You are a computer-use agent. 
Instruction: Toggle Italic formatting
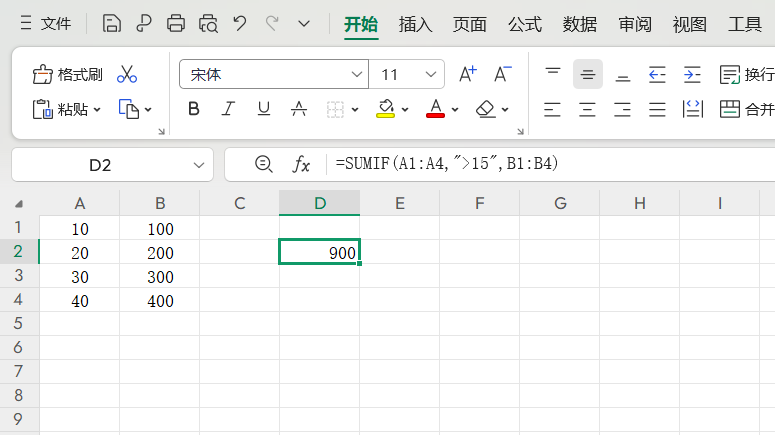click(x=228, y=109)
